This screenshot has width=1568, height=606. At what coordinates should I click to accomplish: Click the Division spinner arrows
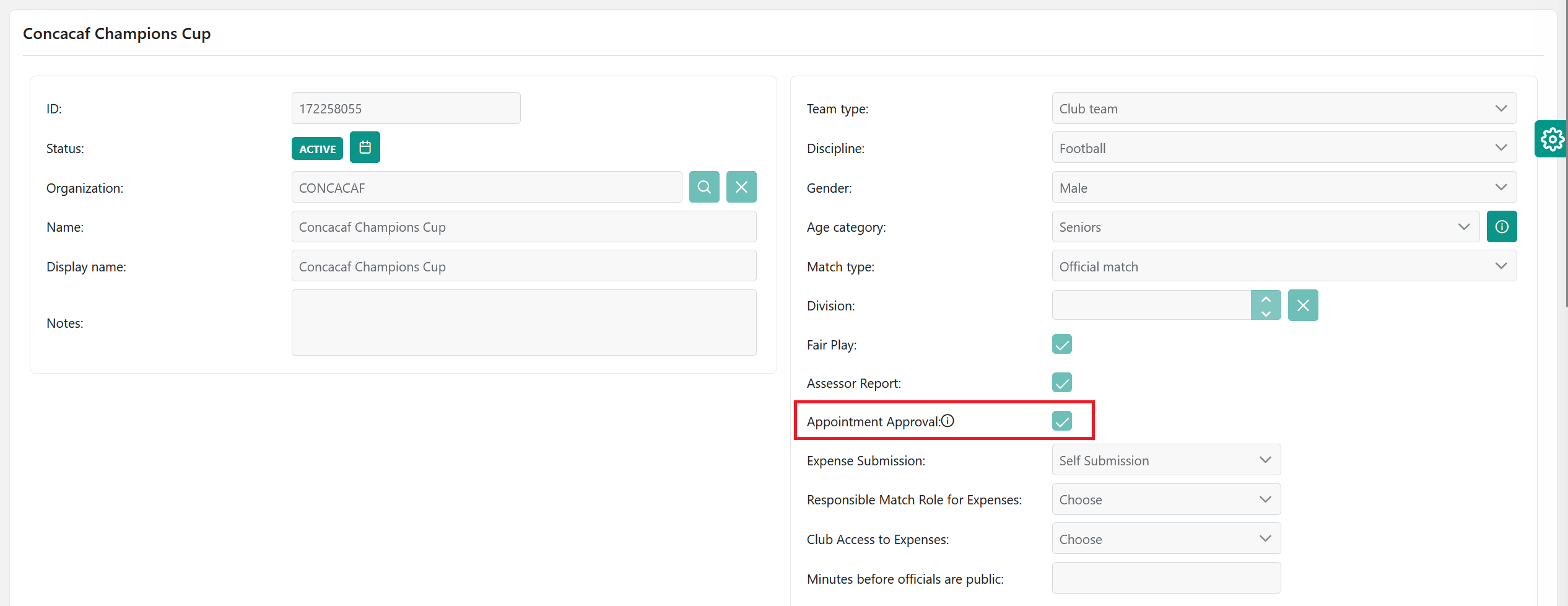[1266, 305]
